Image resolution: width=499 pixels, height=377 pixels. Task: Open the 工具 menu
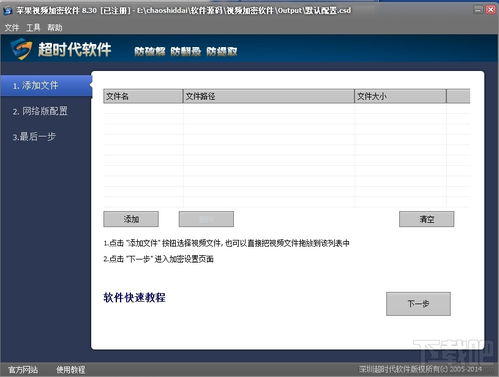point(33,28)
